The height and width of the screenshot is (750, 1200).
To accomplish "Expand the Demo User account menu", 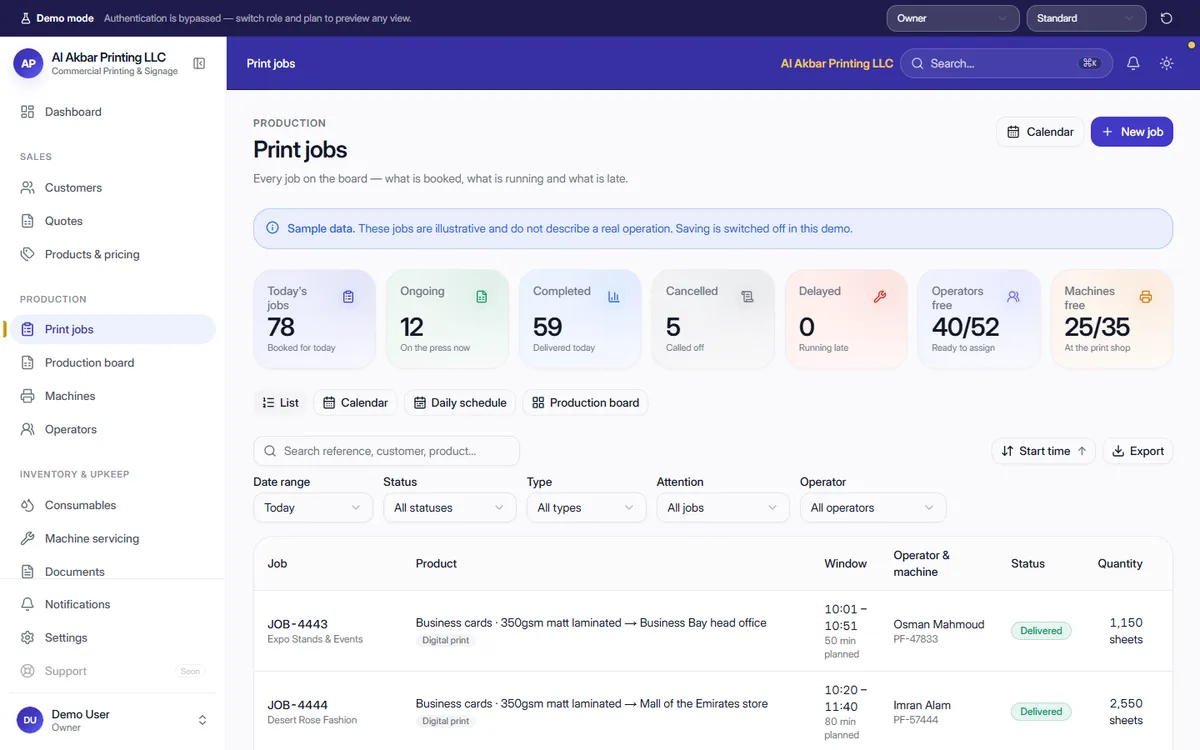I will coord(113,720).
